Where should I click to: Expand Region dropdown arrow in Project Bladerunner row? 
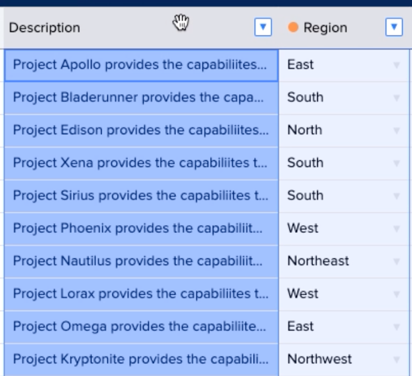click(x=396, y=98)
